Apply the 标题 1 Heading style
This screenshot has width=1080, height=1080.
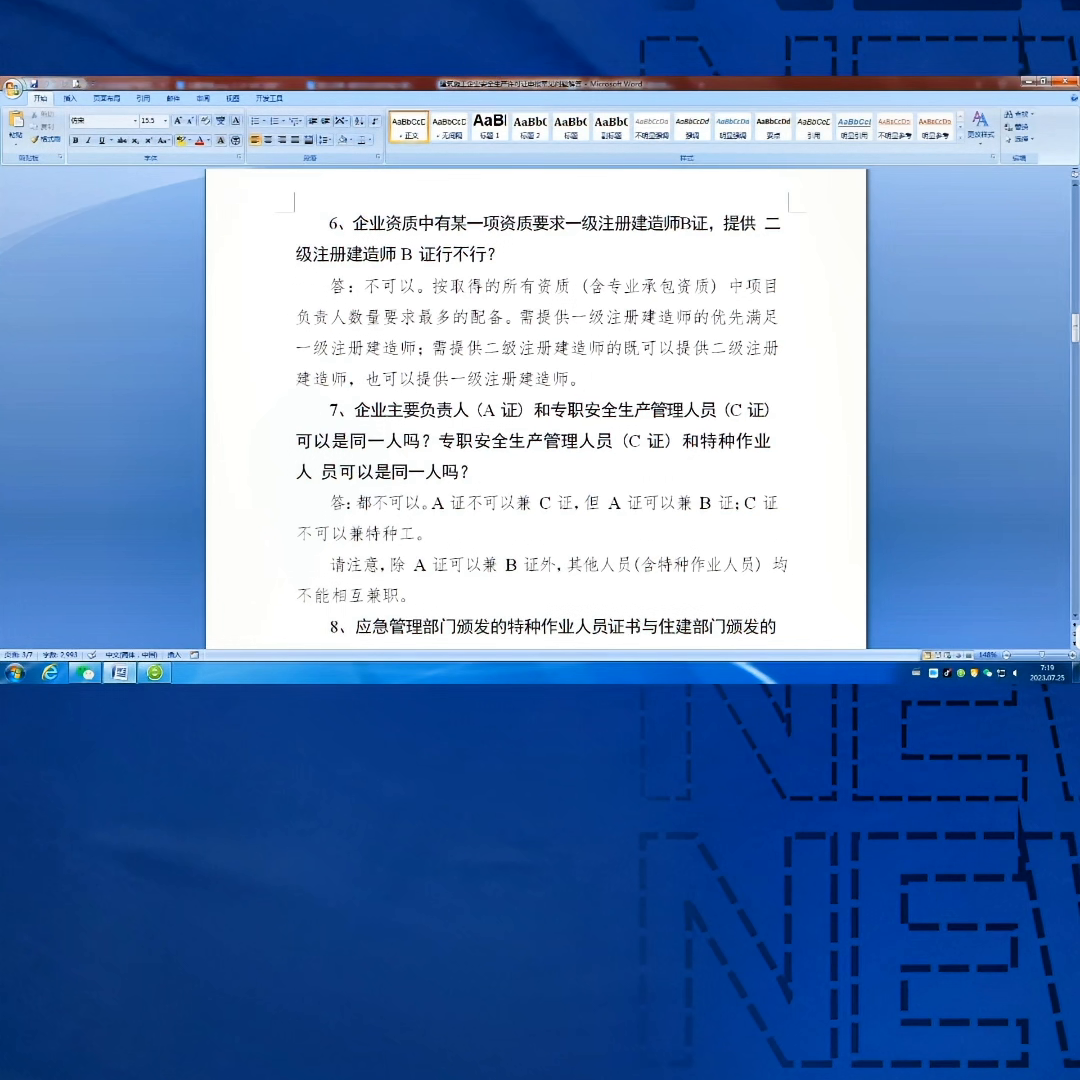click(x=490, y=127)
